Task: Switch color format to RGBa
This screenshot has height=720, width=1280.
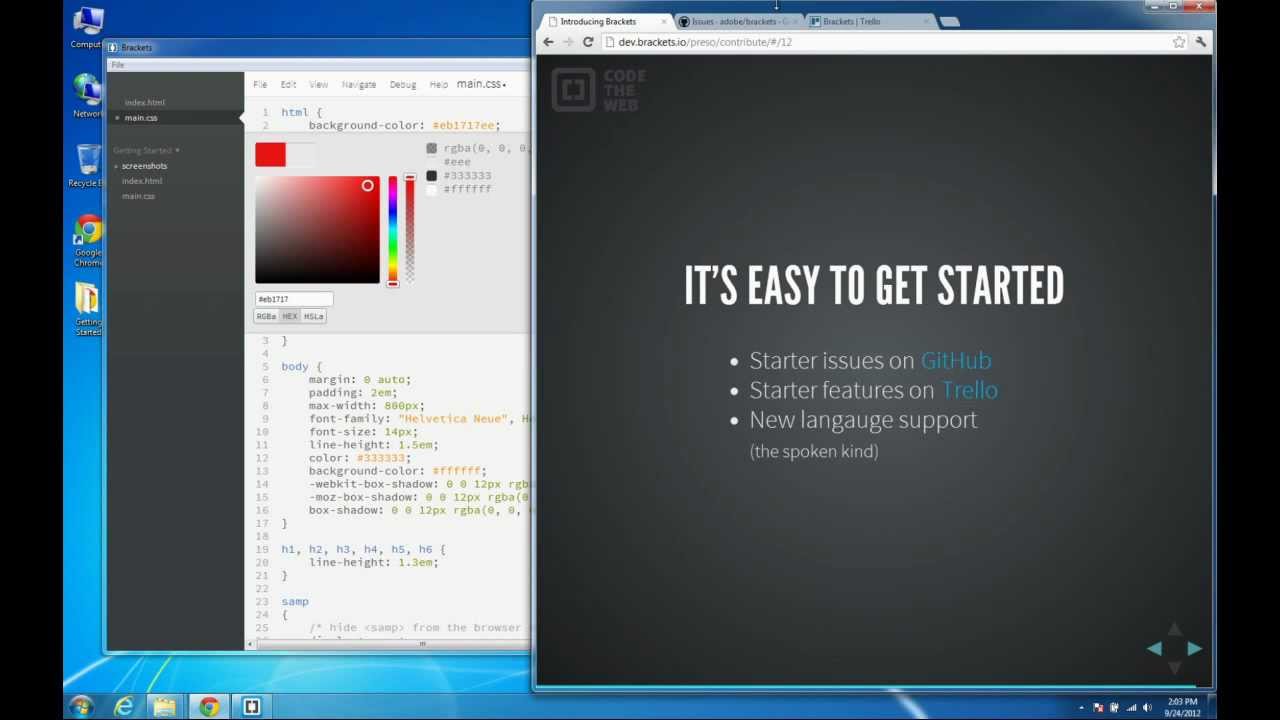Action: (x=266, y=316)
